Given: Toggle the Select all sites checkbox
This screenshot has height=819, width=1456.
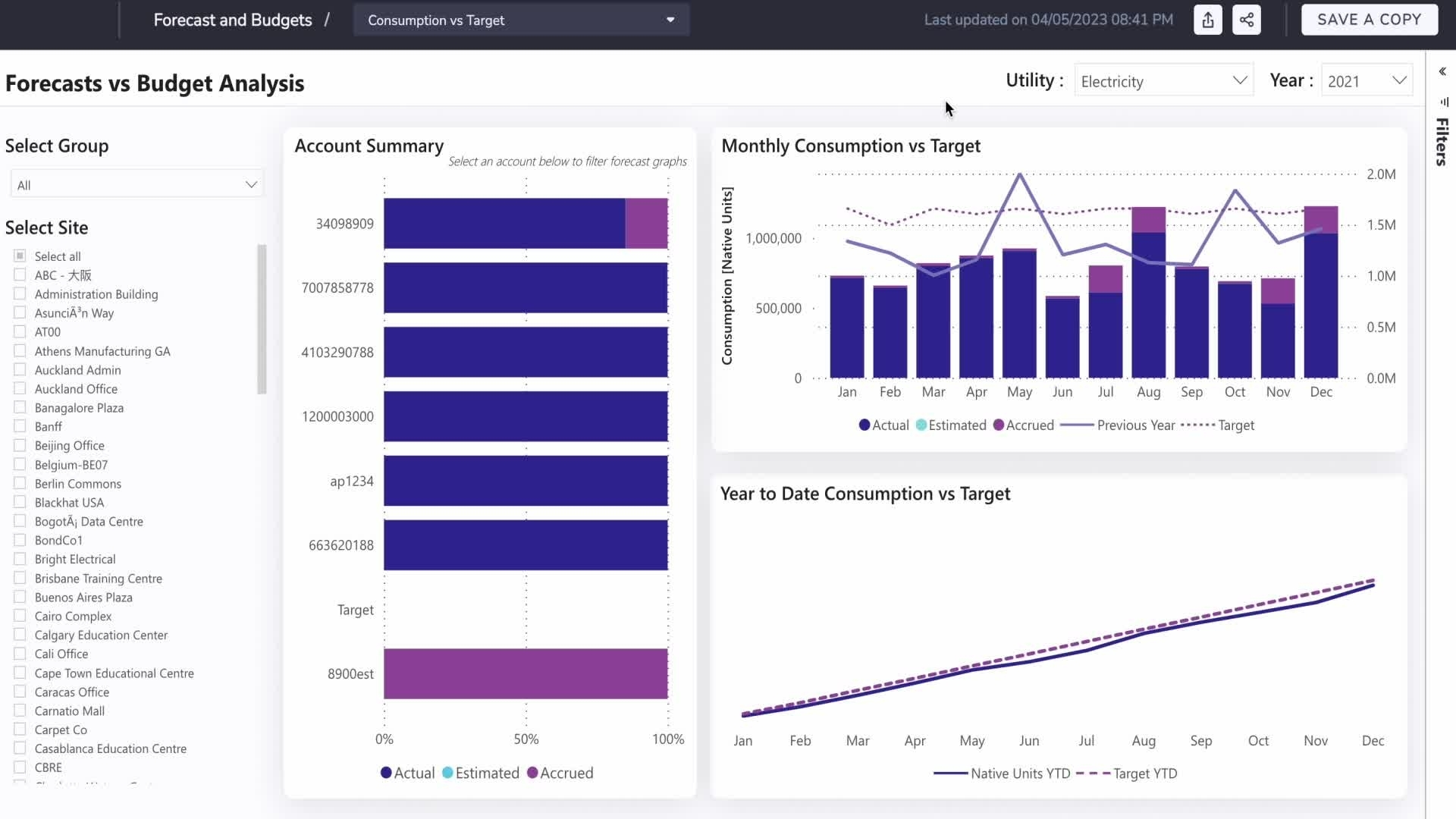Looking at the screenshot, I should (19, 255).
